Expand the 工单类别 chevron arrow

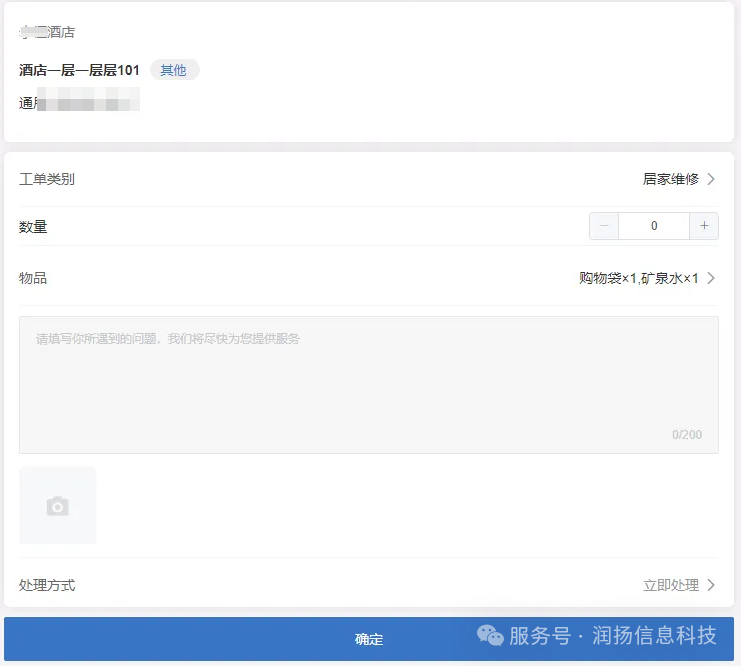711,179
